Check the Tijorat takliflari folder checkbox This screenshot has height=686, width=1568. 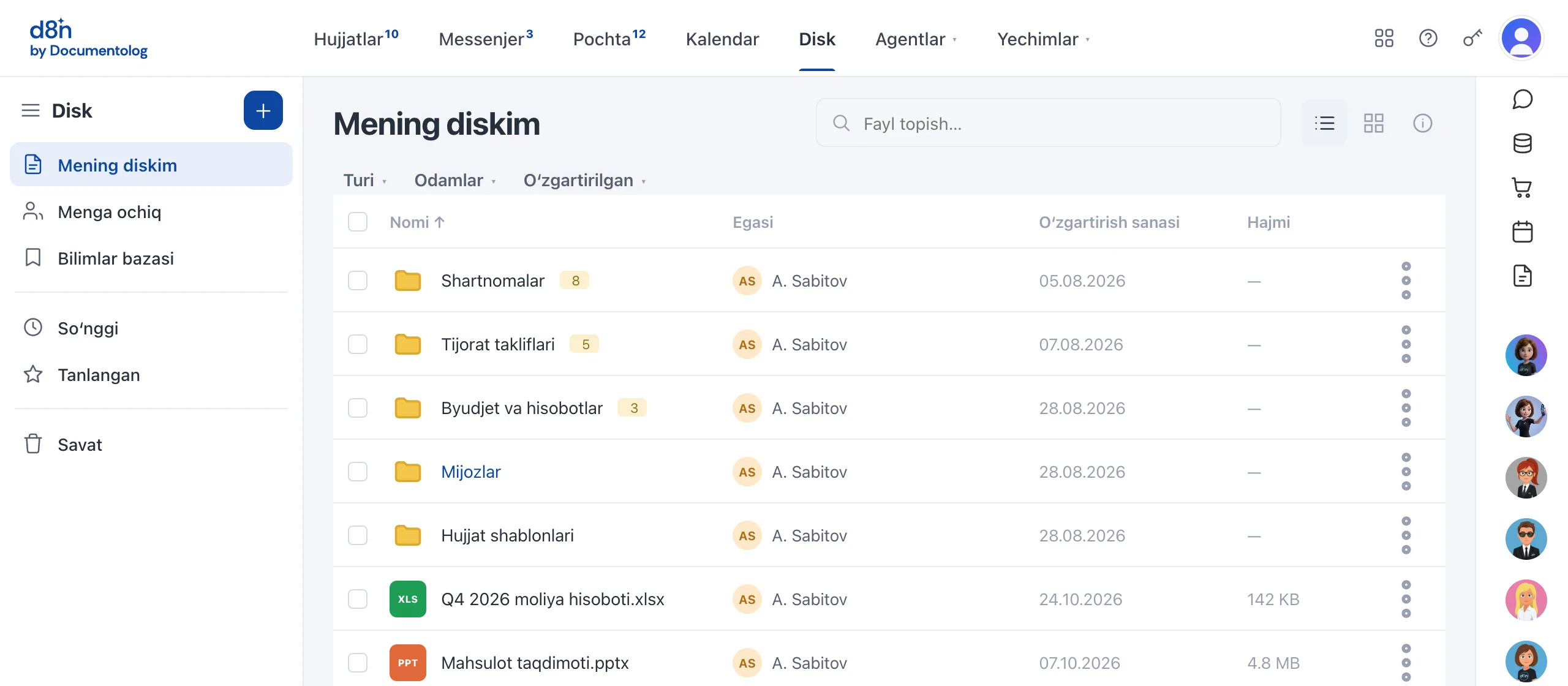click(358, 344)
